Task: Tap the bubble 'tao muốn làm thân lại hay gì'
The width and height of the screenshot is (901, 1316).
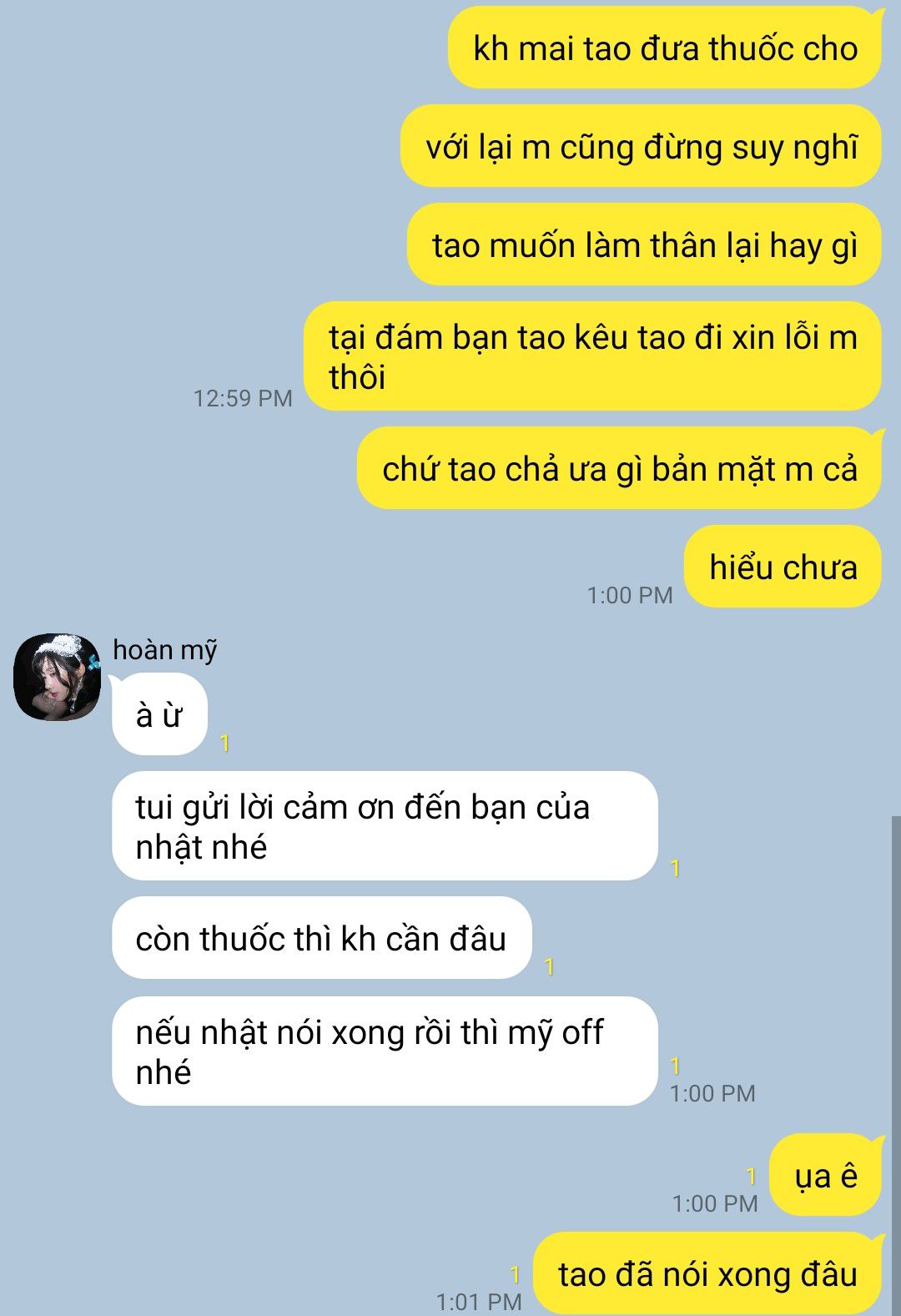Action: tap(644, 245)
